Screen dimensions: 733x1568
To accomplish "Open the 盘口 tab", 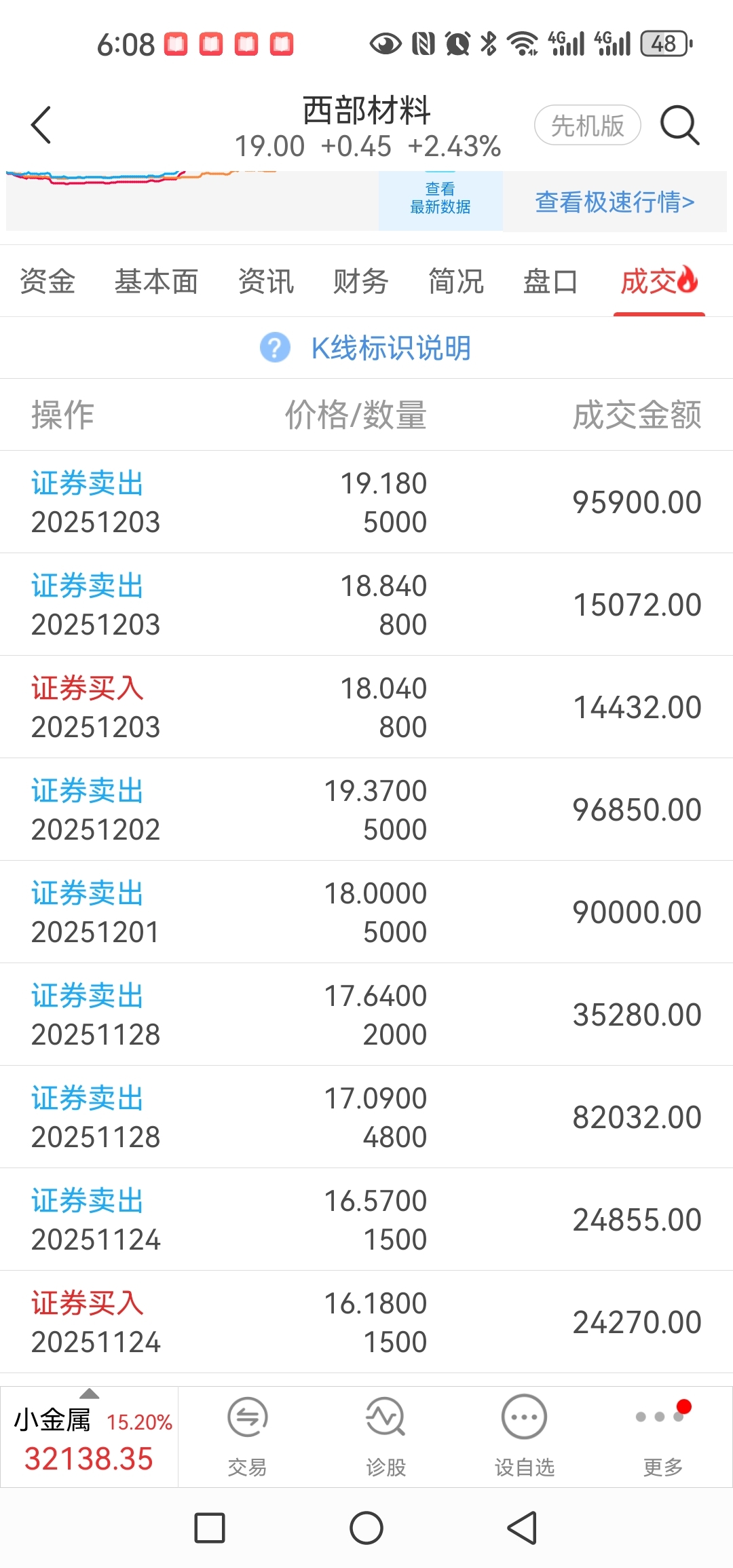I will point(550,281).
